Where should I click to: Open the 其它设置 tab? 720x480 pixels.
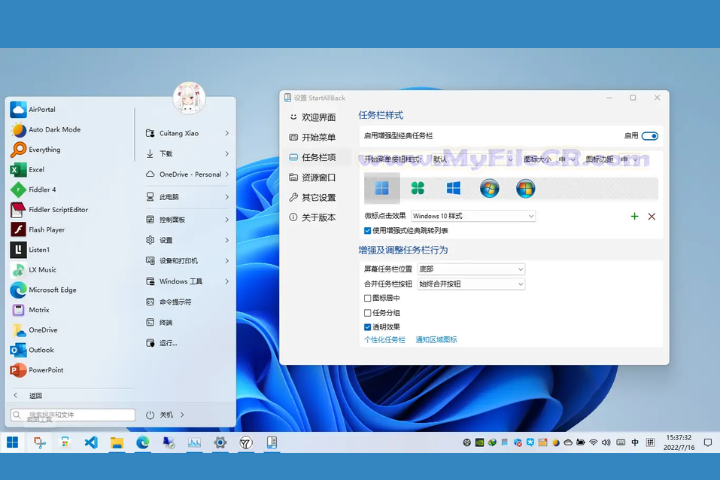pos(313,198)
